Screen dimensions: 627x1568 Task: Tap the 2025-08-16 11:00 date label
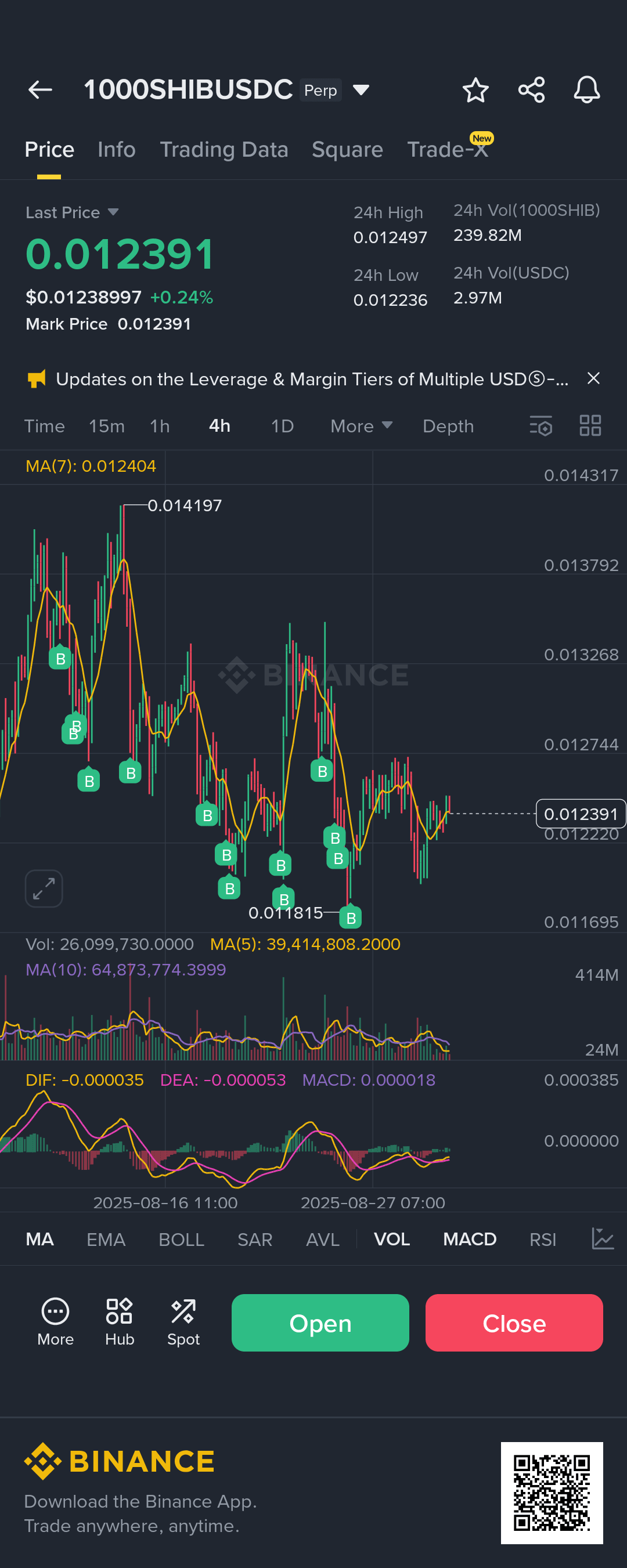click(165, 1202)
